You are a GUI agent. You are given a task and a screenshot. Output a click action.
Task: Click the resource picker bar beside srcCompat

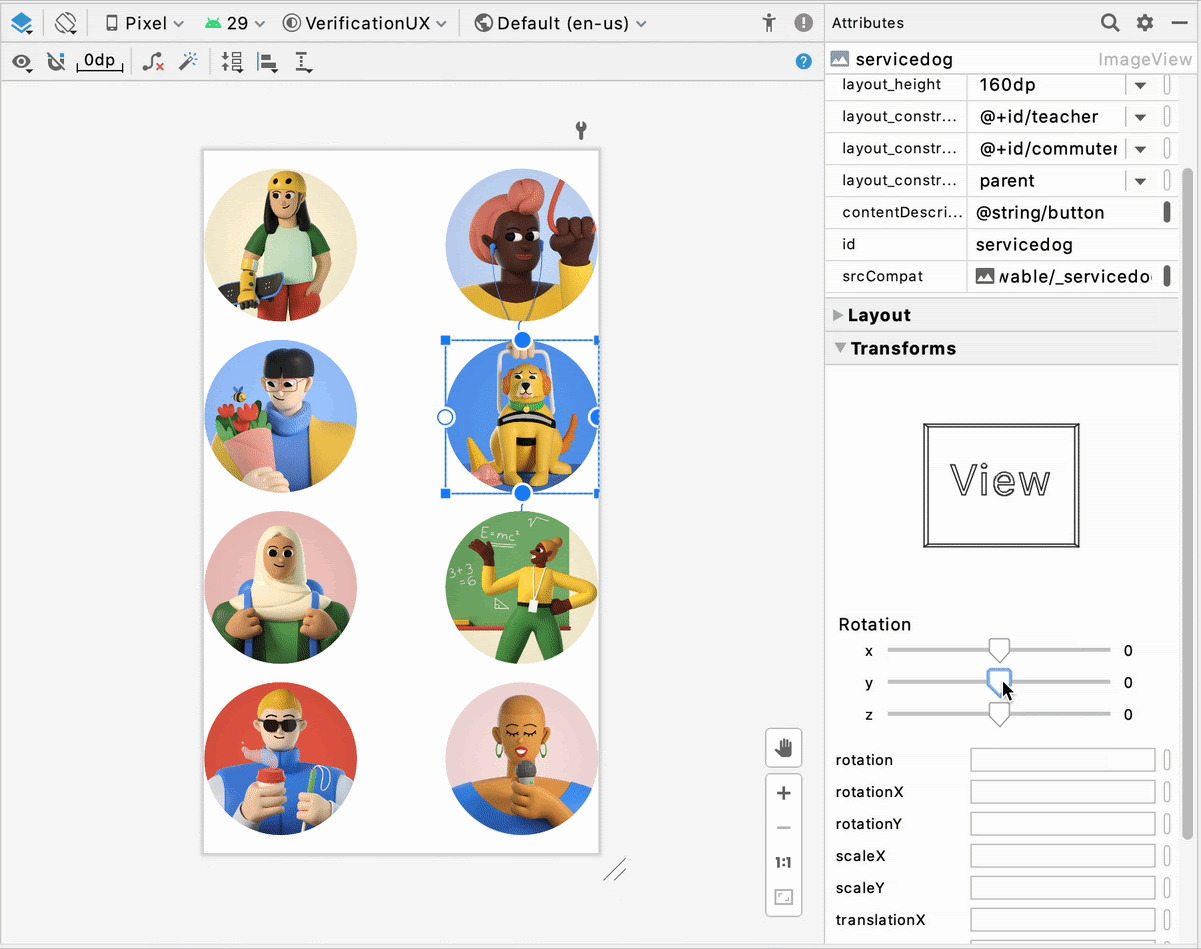(1167, 276)
